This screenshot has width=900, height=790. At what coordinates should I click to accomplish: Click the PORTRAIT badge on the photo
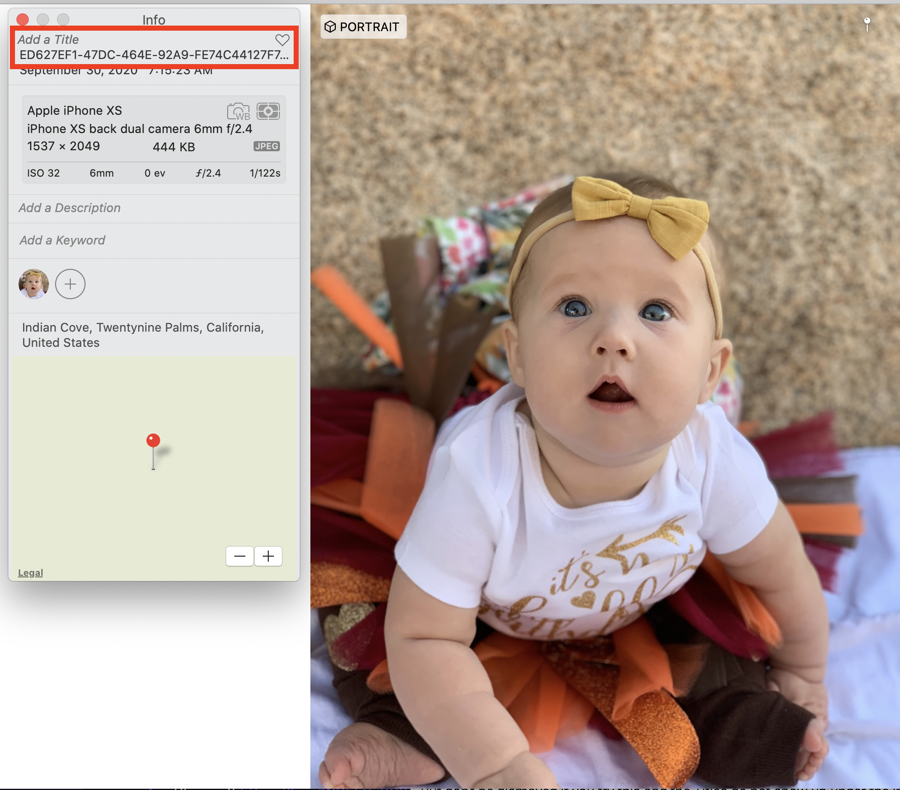[363, 27]
